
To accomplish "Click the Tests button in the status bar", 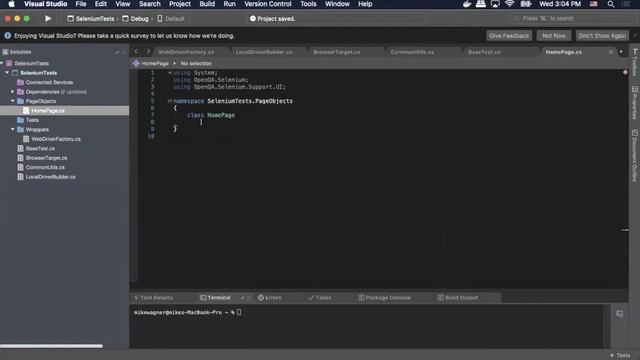I will coord(620,355).
